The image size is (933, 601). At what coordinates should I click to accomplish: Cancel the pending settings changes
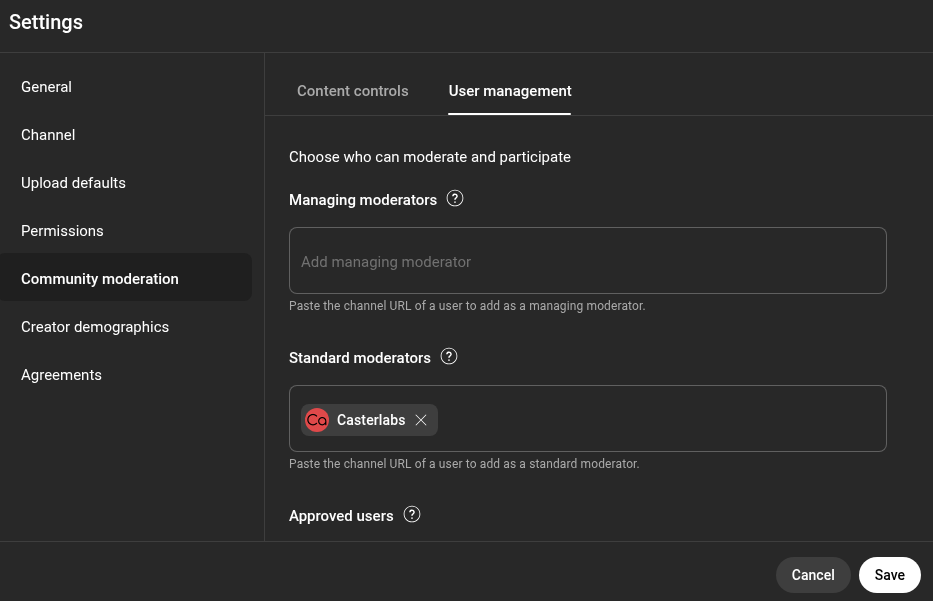[x=812, y=575]
